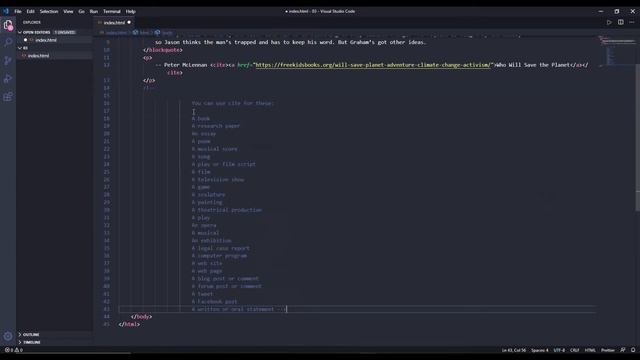Change language mode via HTML indicator
640x360 pixels.
click(590, 350)
